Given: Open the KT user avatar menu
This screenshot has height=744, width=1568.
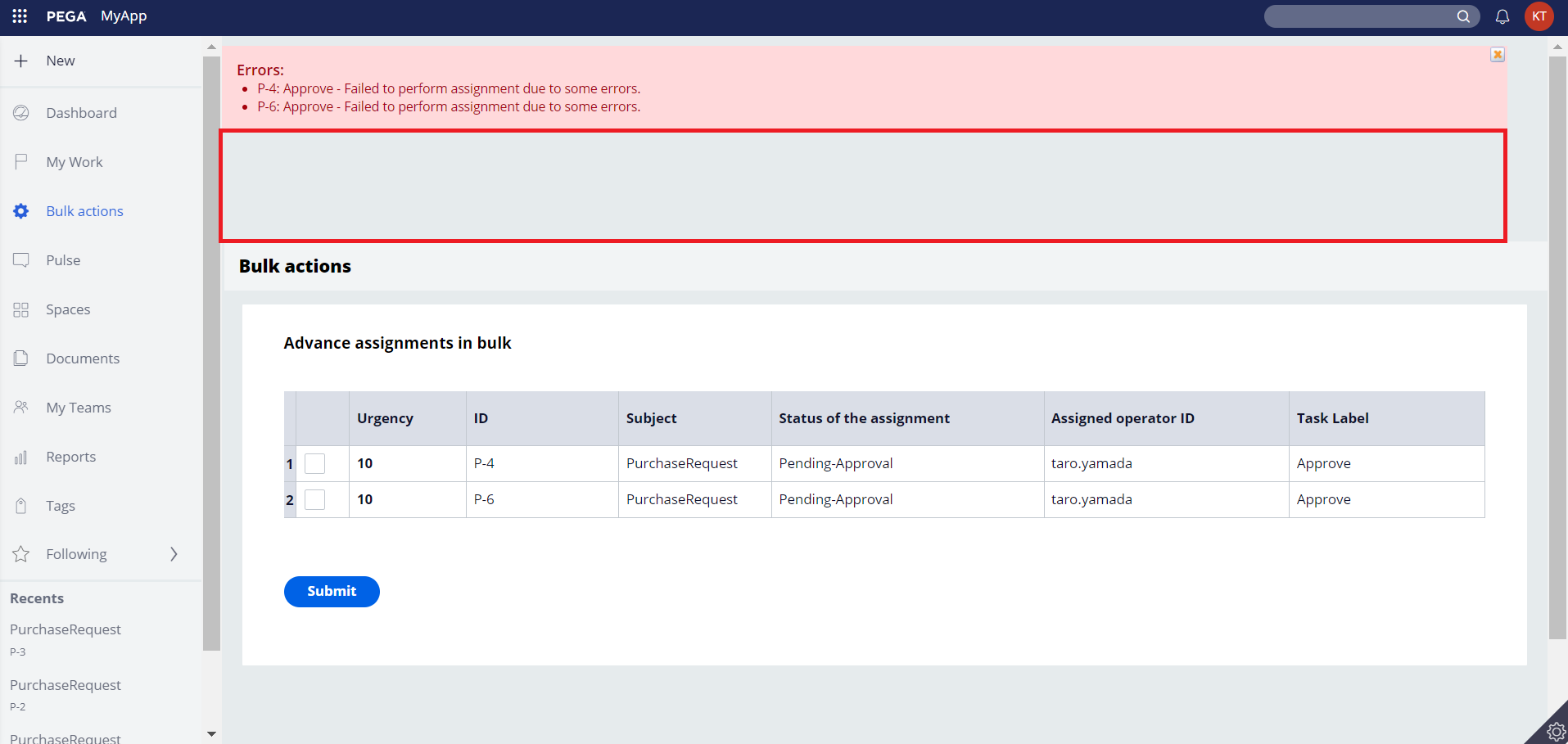Looking at the screenshot, I should [x=1539, y=16].
